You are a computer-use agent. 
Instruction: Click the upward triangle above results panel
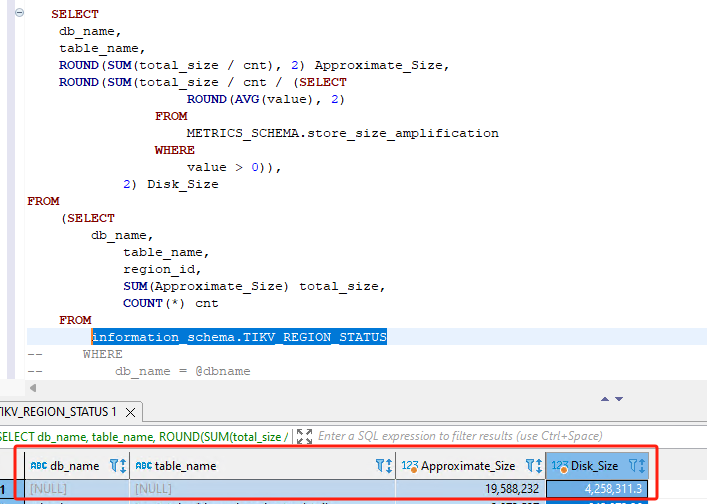tap(604, 399)
